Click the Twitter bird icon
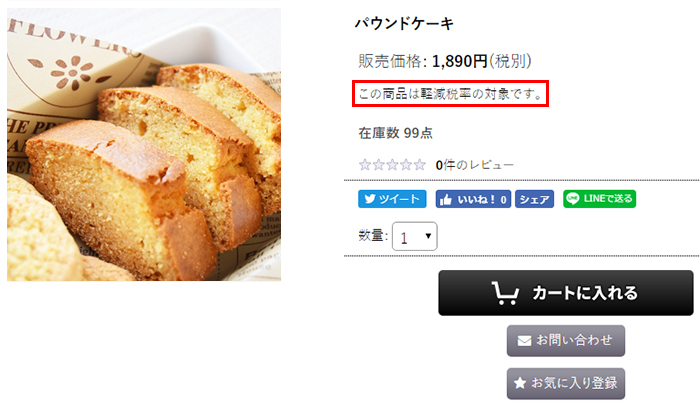The height and width of the screenshot is (406, 700). (x=370, y=199)
